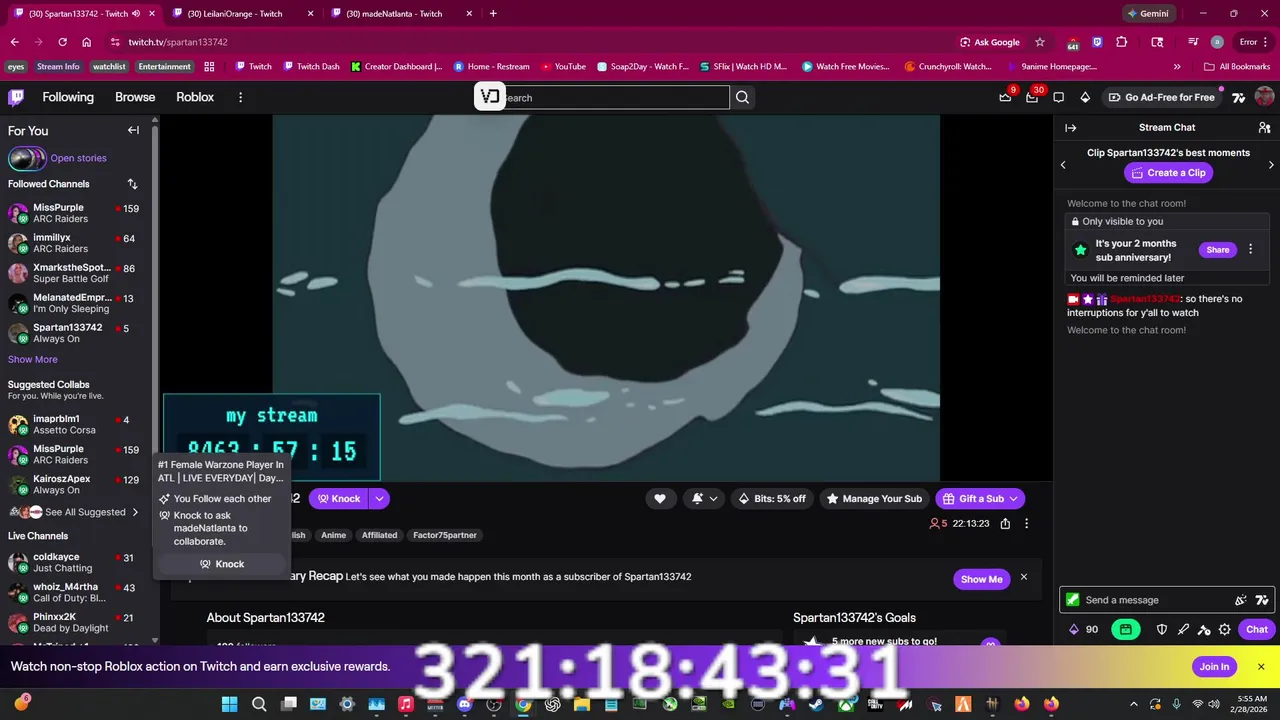Click the 7TV icon in top navigation
This screenshot has height=720, width=1280.
coord(1239,97)
